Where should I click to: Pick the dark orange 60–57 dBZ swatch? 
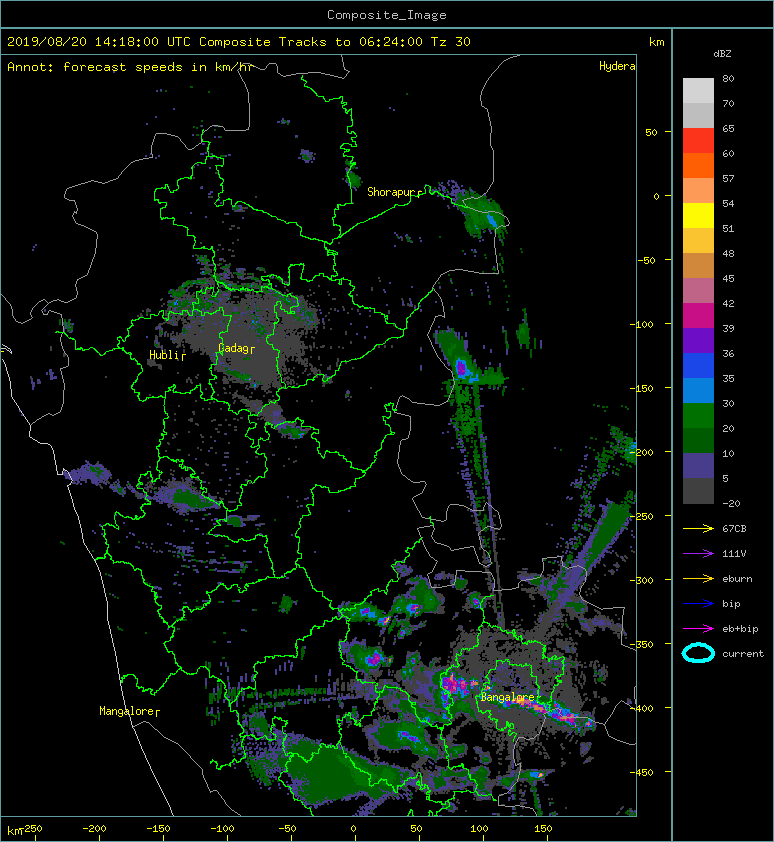tap(698, 166)
